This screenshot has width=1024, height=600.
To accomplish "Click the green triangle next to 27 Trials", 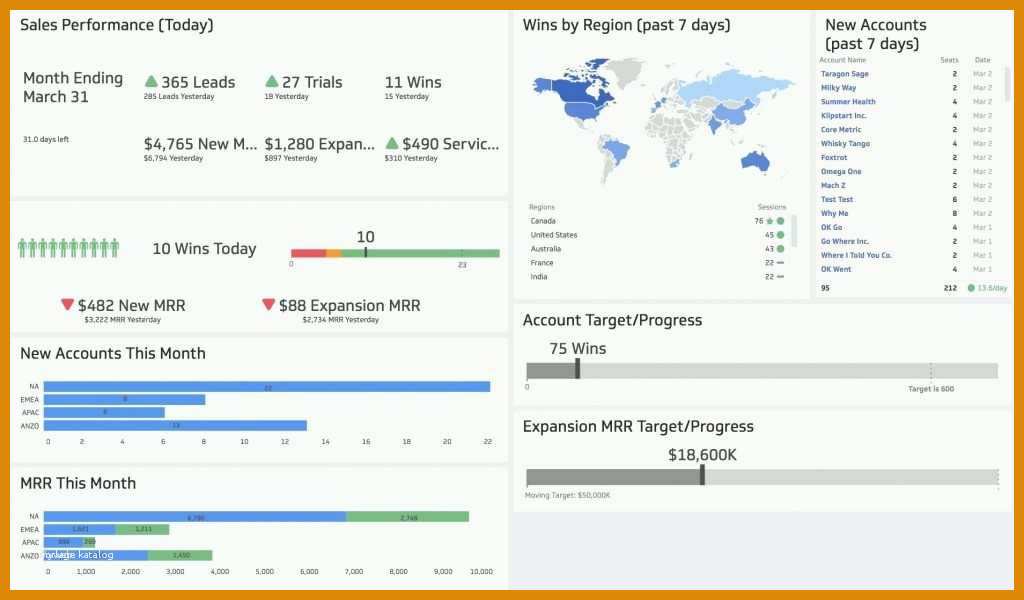I will (272, 82).
